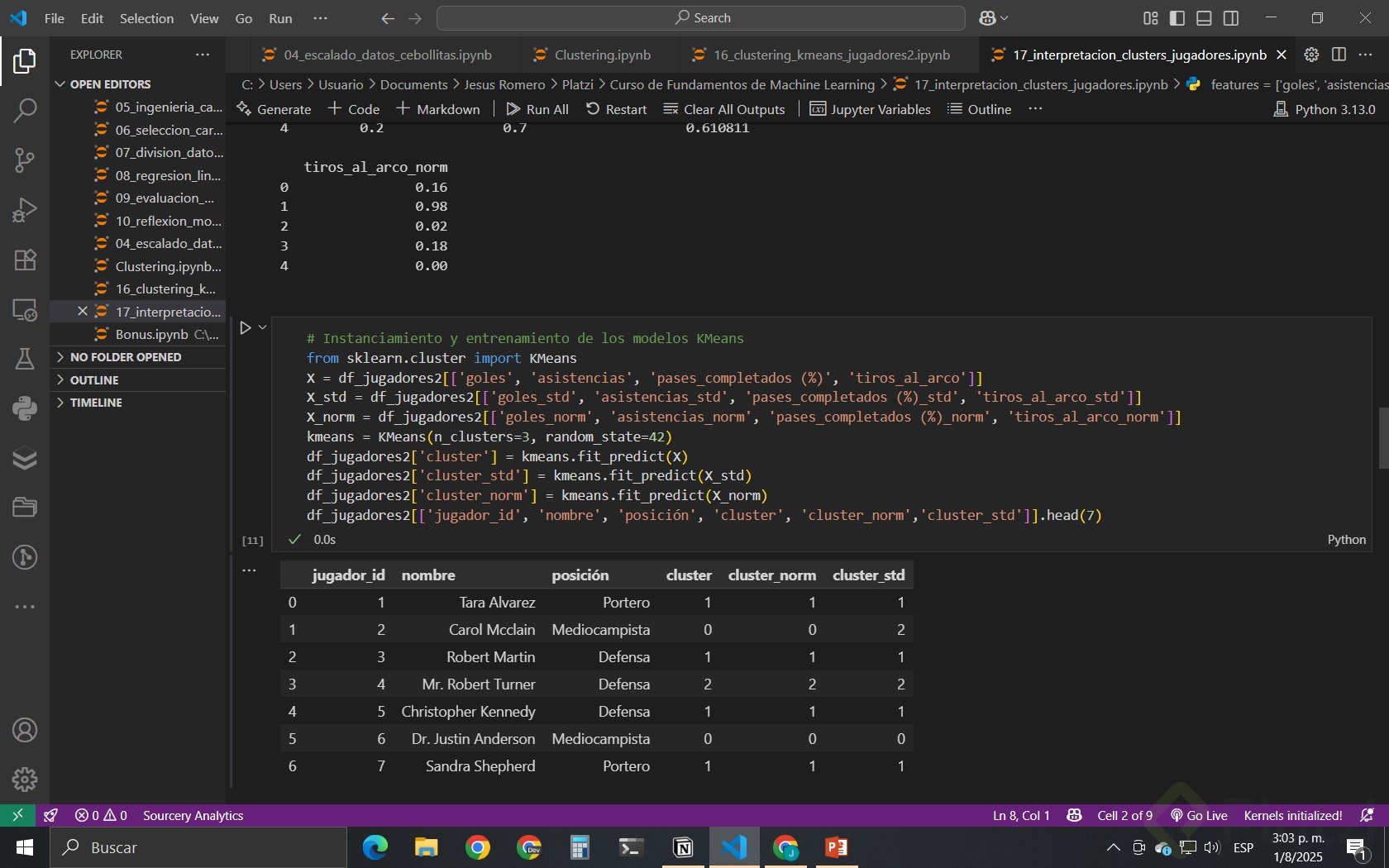The width and height of the screenshot is (1389, 868).
Task: Click Clear All Outputs button
Action: (x=724, y=109)
